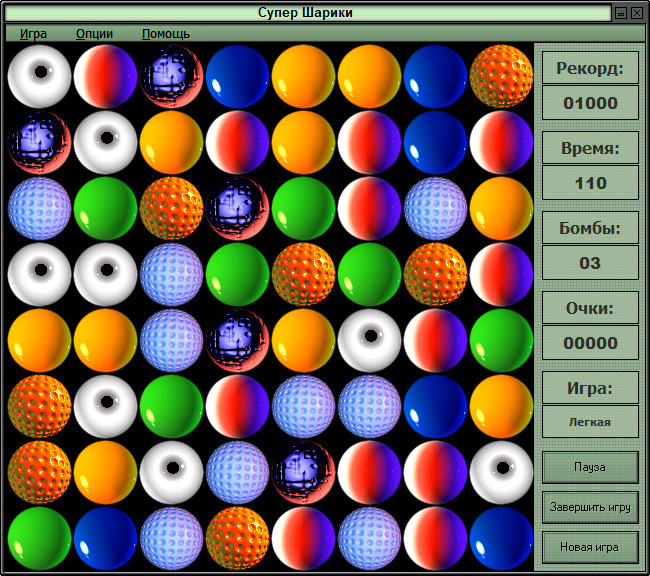Click the white ring ball at the end of the seventh row
This screenshot has width=650, height=576.
501,472
